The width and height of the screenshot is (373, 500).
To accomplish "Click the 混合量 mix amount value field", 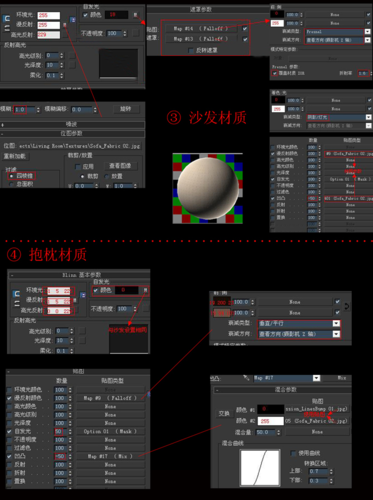I will (x=266, y=432).
